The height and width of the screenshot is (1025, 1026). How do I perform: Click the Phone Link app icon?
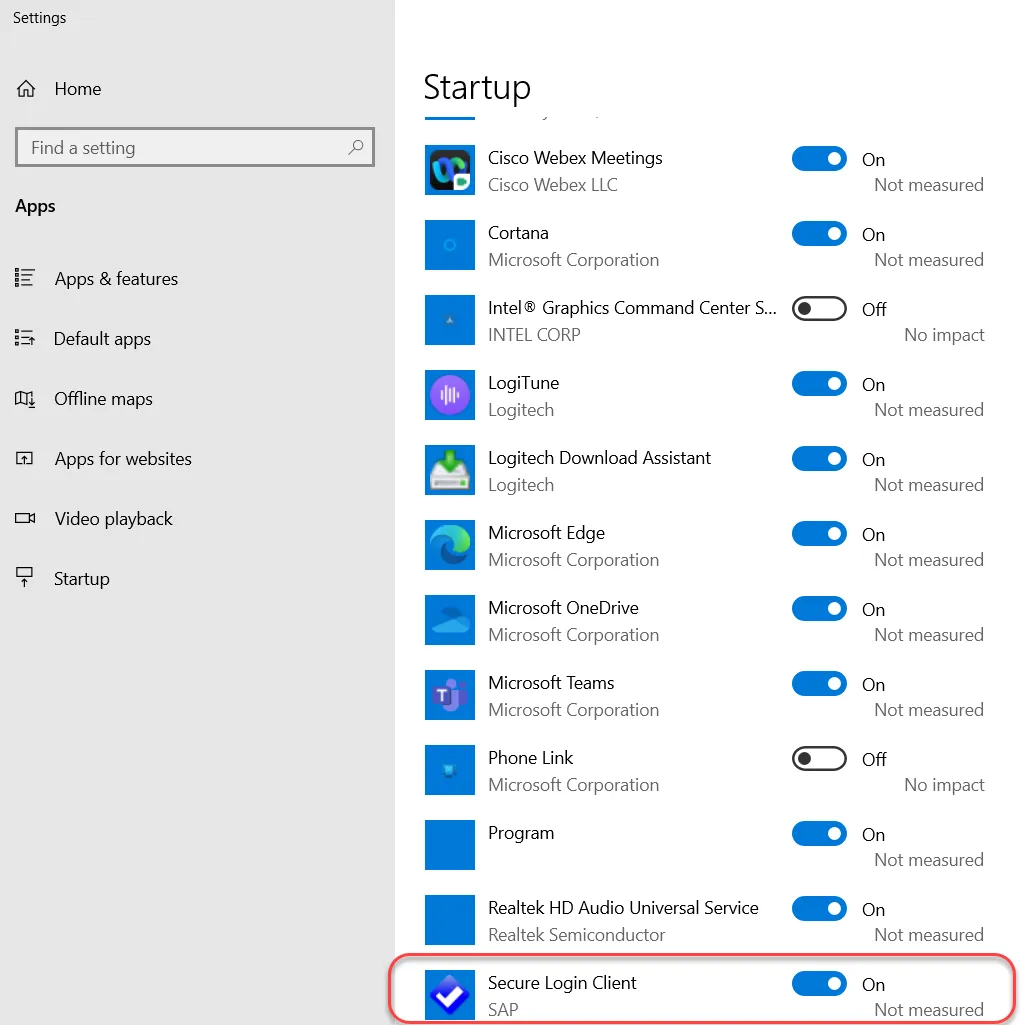pos(450,770)
